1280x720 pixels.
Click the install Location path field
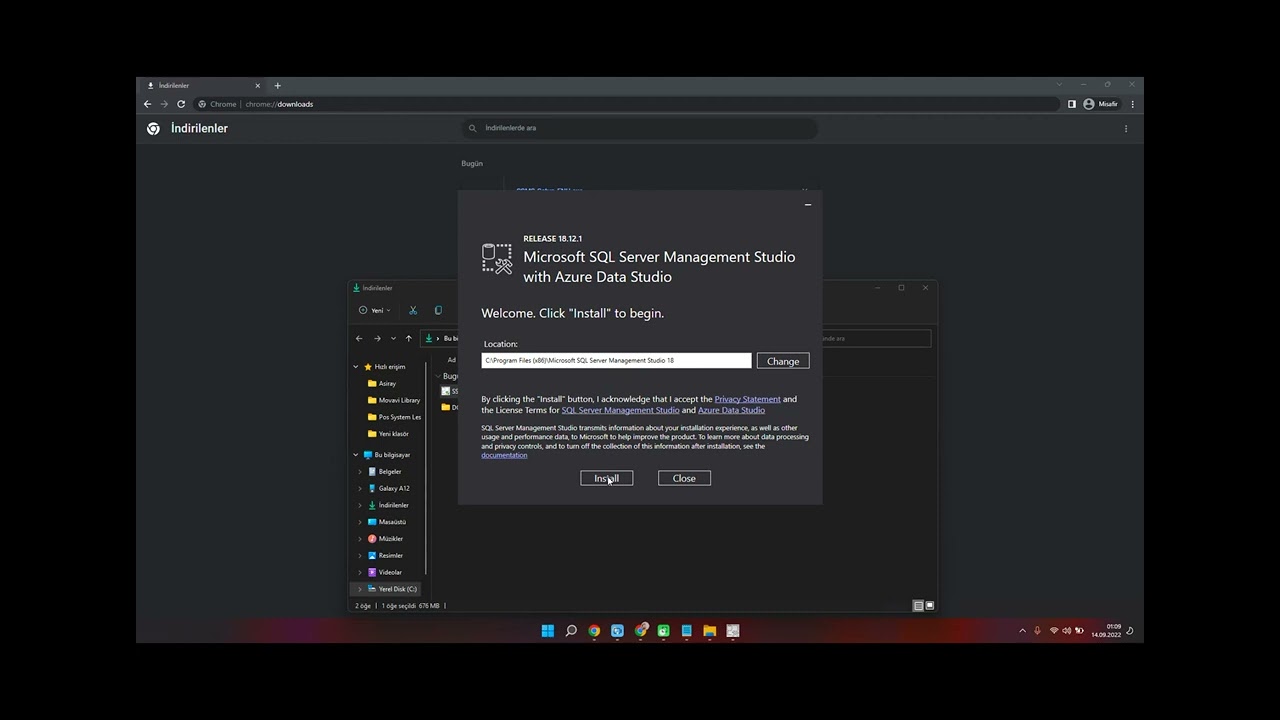click(x=616, y=360)
